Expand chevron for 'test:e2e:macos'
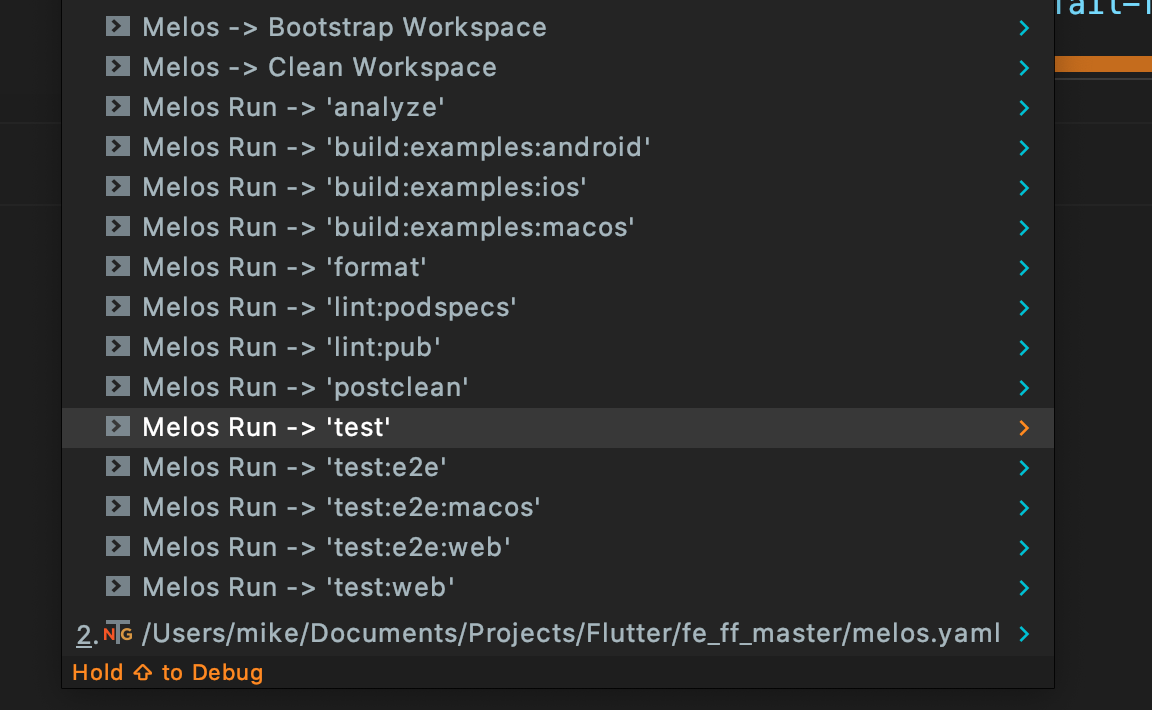This screenshot has height=710, width=1152. (x=1024, y=508)
